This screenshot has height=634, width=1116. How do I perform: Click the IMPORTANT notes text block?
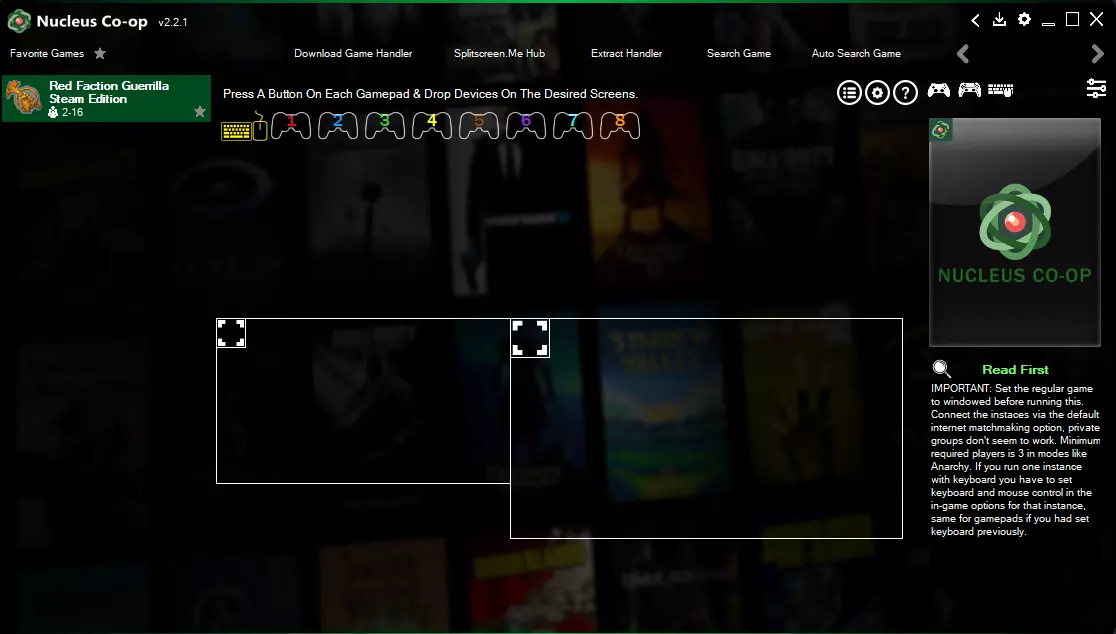tap(1016, 460)
